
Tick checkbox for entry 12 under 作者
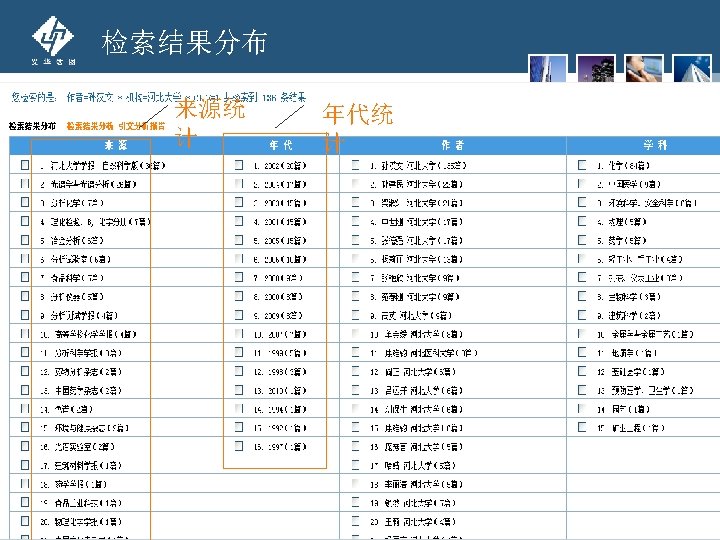(x=355, y=371)
